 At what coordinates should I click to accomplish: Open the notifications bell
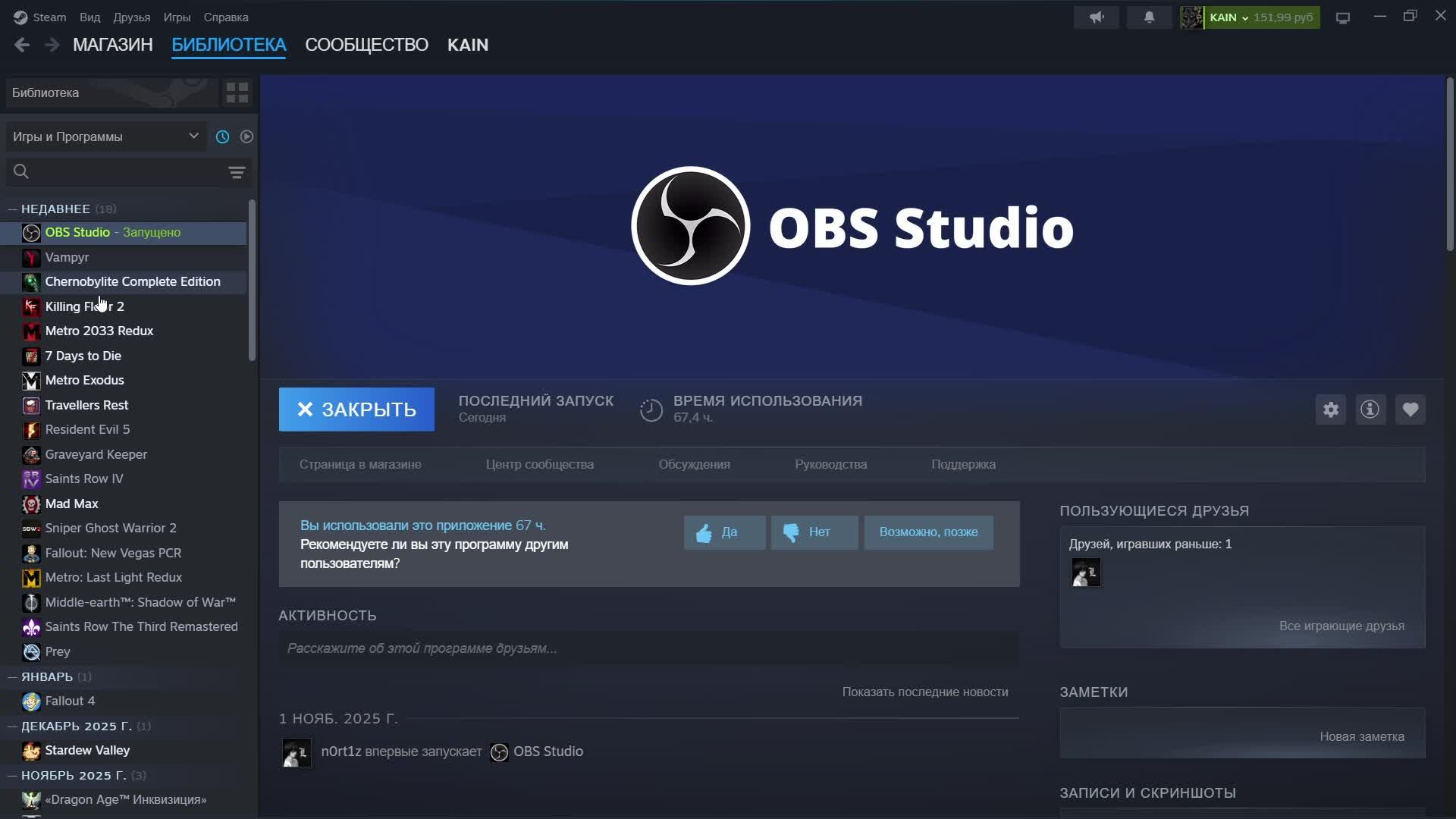pyautogui.click(x=1149, y=17)
